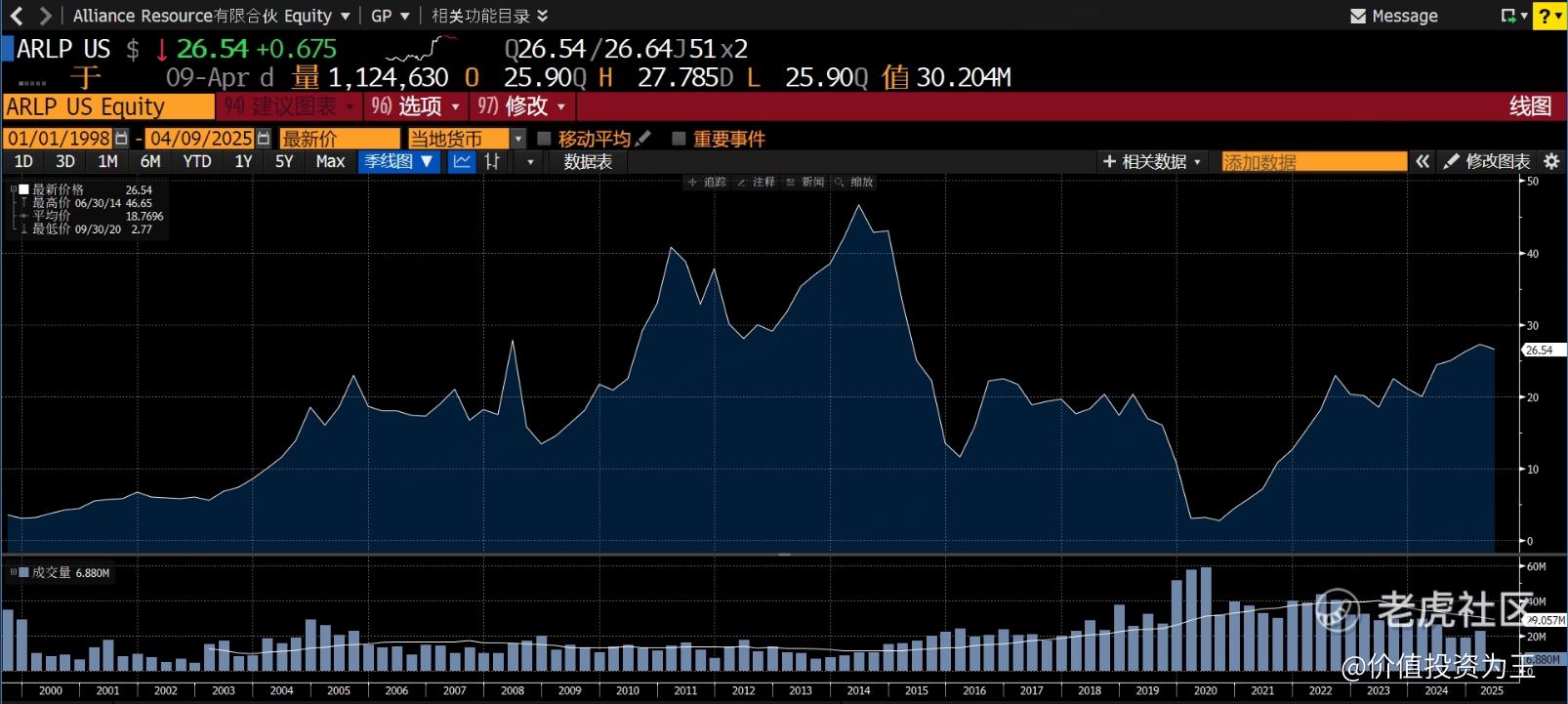Select the bar/candle chart style icon
1568x704 pixels.
point(493,161)
